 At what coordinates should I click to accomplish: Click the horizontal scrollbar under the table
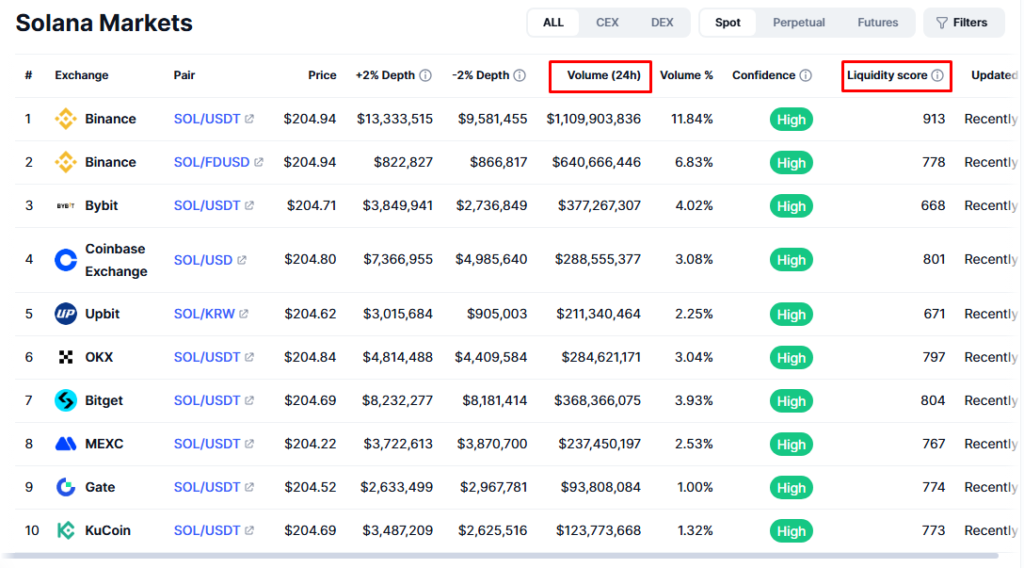(x=501, y=556)
